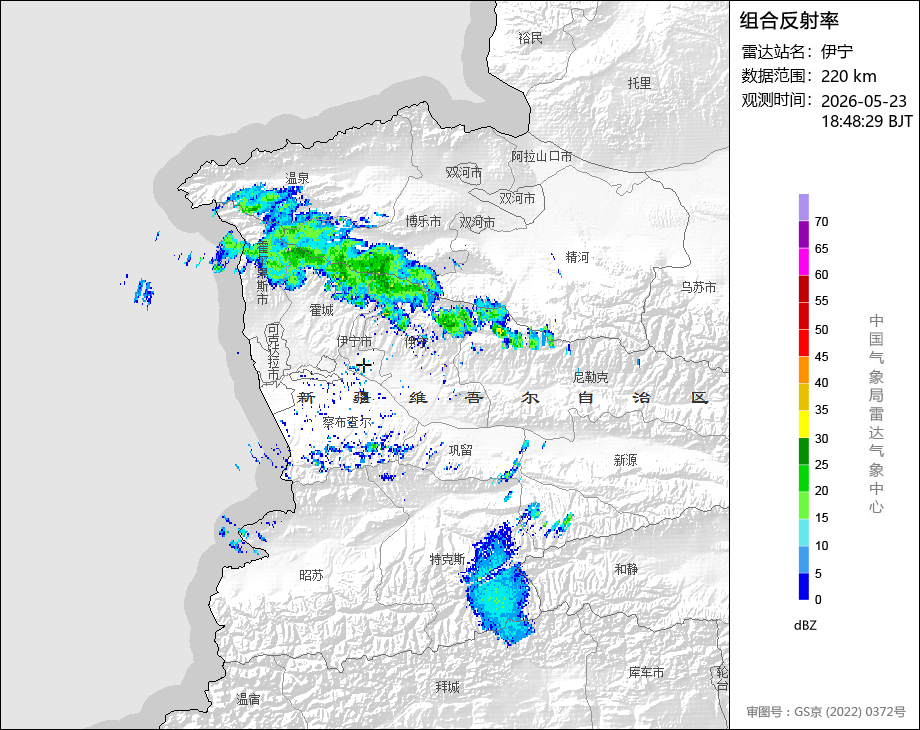Click the 温泉 label on the map
920x730 pixels.
[297, 178]
